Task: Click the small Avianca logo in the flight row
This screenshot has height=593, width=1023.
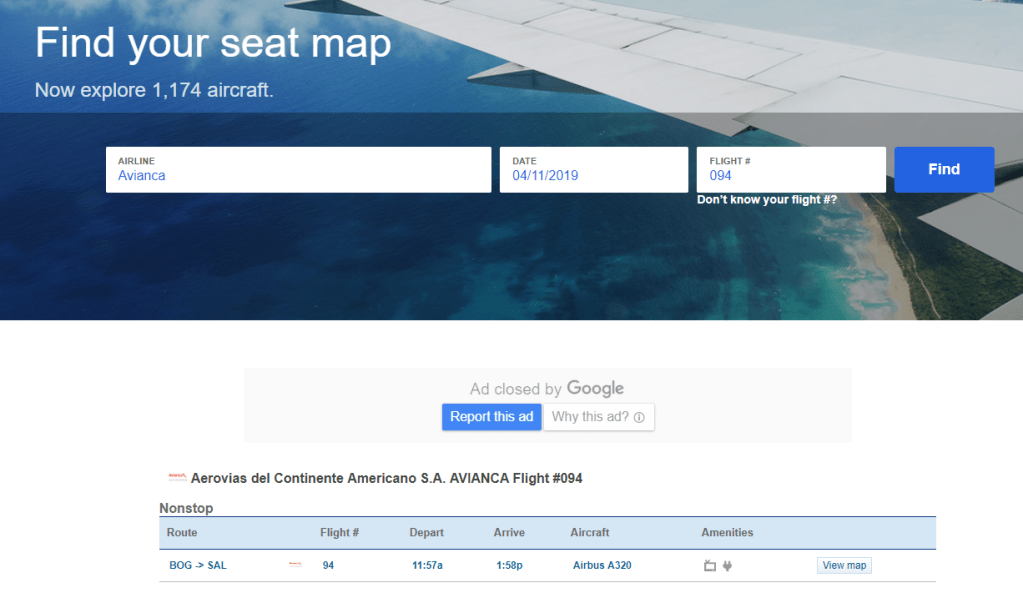Action: (295, 565)
